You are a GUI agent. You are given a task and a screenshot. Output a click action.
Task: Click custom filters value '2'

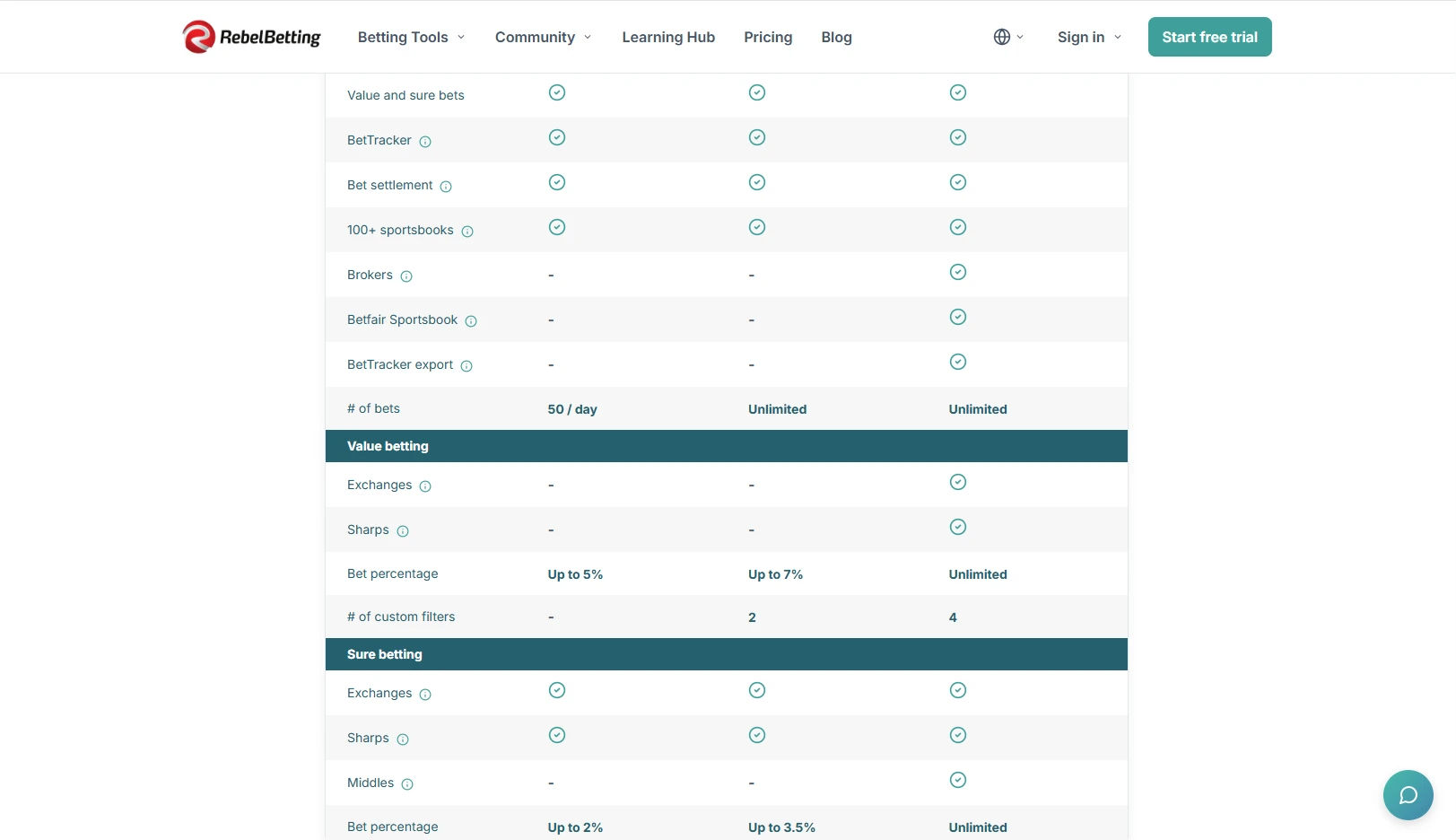point(752,617)
